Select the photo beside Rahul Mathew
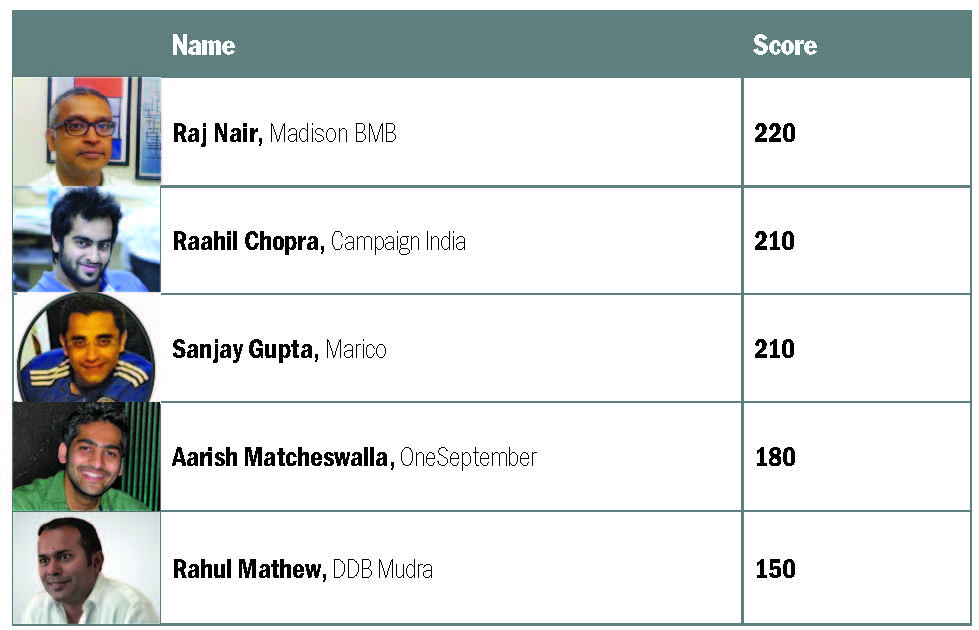The image size is (979, 630). tap(86, 568)
